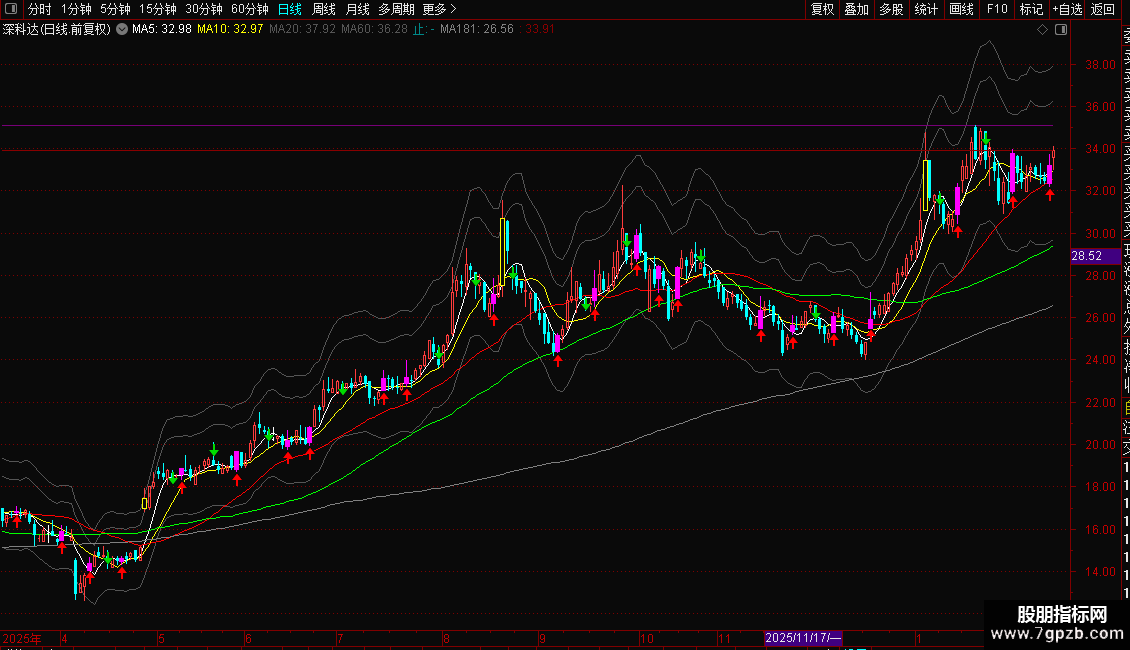1130x650 pixels.
Task: Click the 2025/11/17 date marker on timeline
Action: coord(804,637)
